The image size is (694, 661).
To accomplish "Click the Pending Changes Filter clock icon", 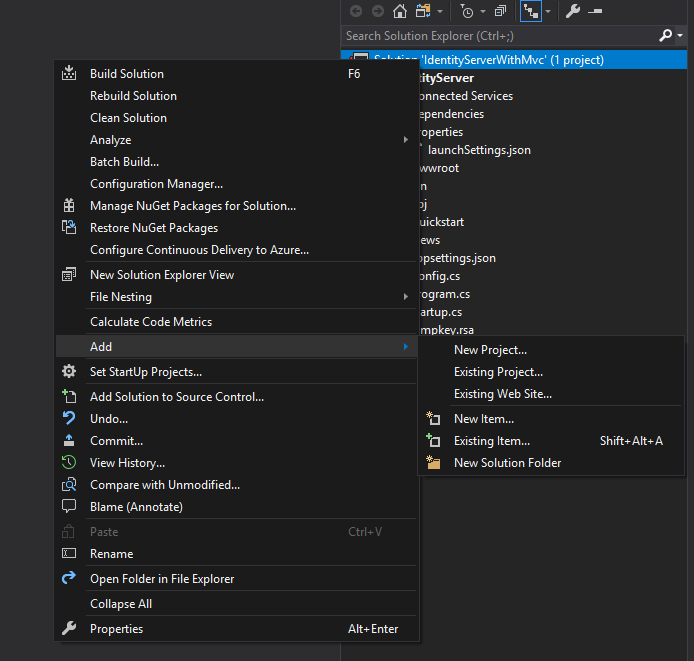I will pos(467,12).
